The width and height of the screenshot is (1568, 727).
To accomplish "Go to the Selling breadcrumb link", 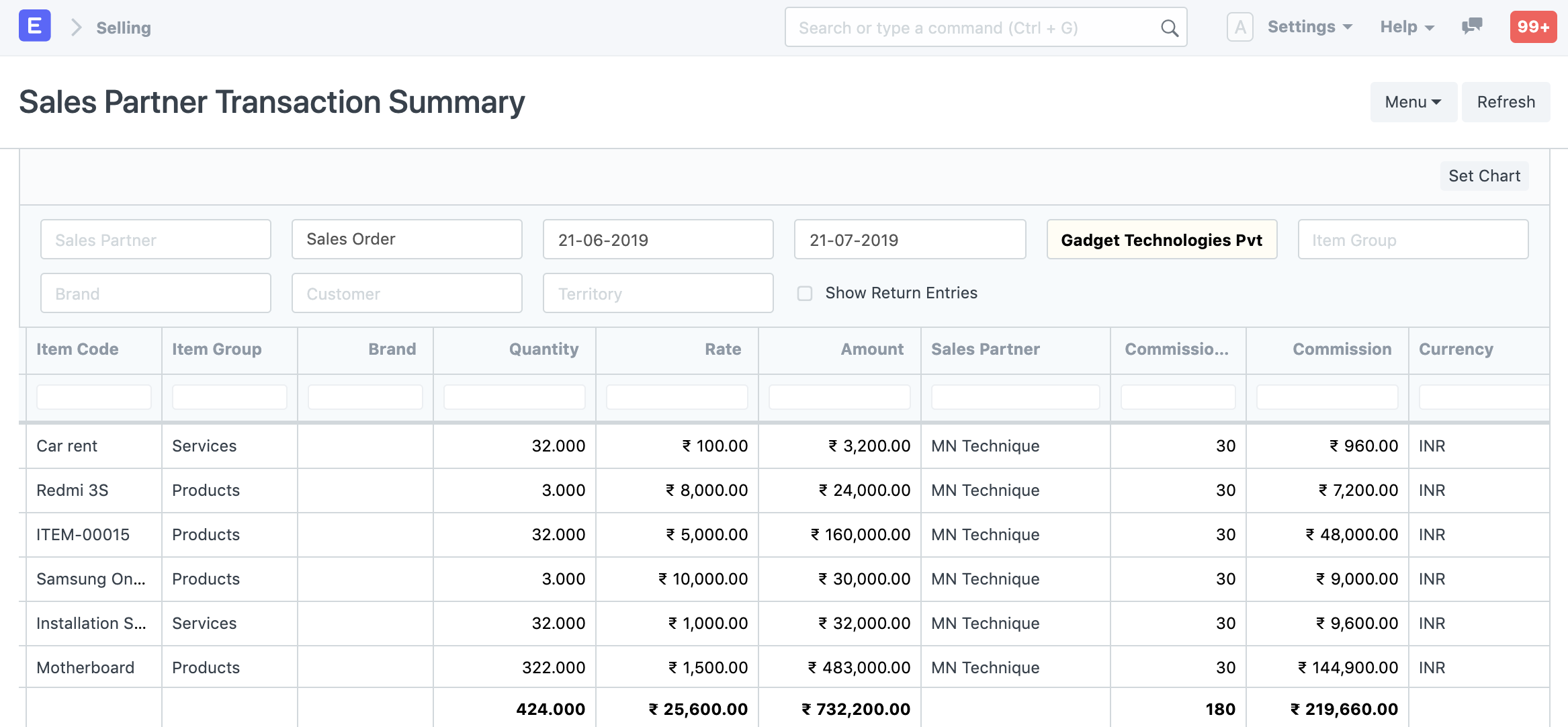I will 124,28.
